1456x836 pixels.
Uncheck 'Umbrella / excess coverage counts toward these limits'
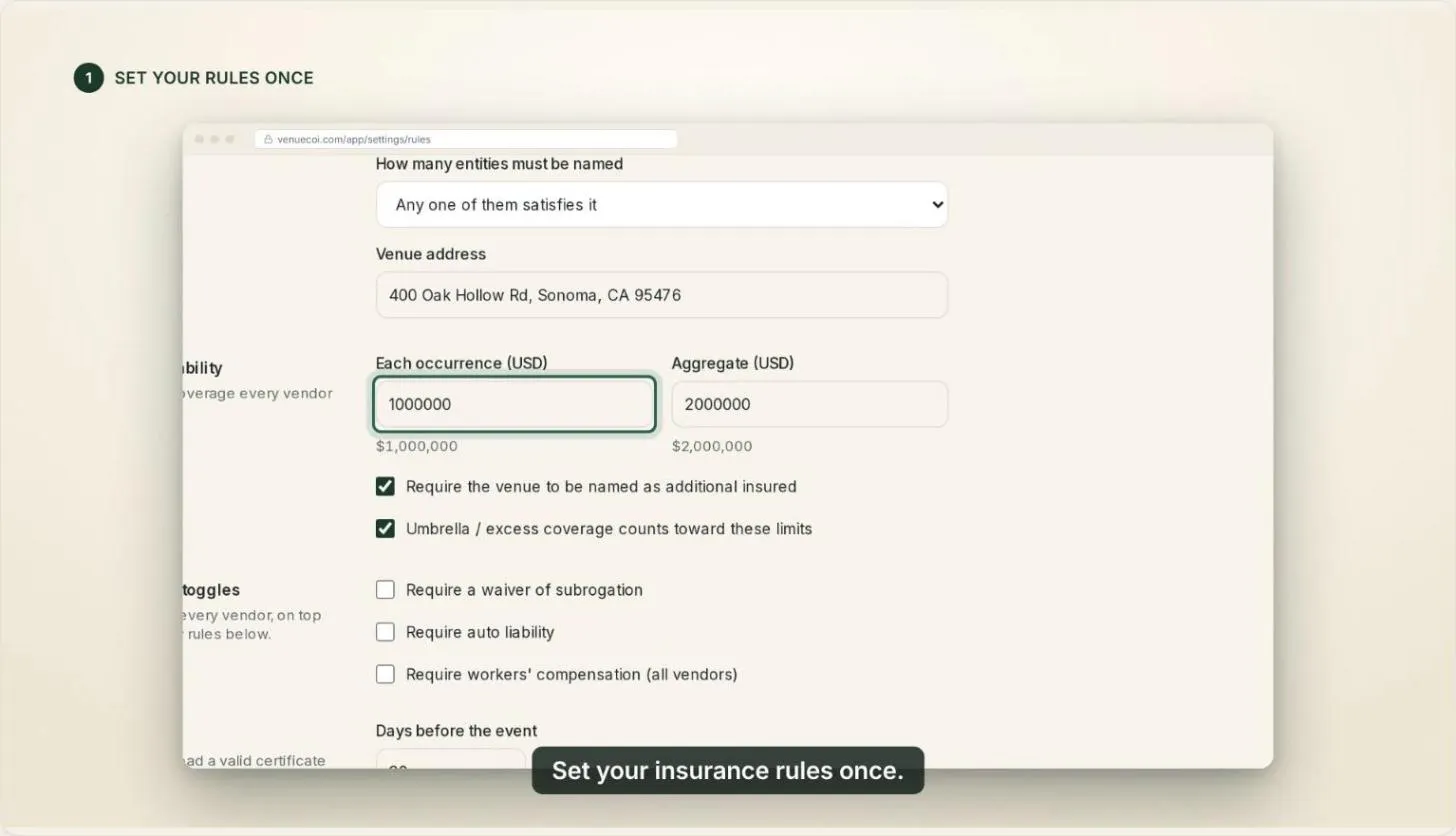(385, 528)
